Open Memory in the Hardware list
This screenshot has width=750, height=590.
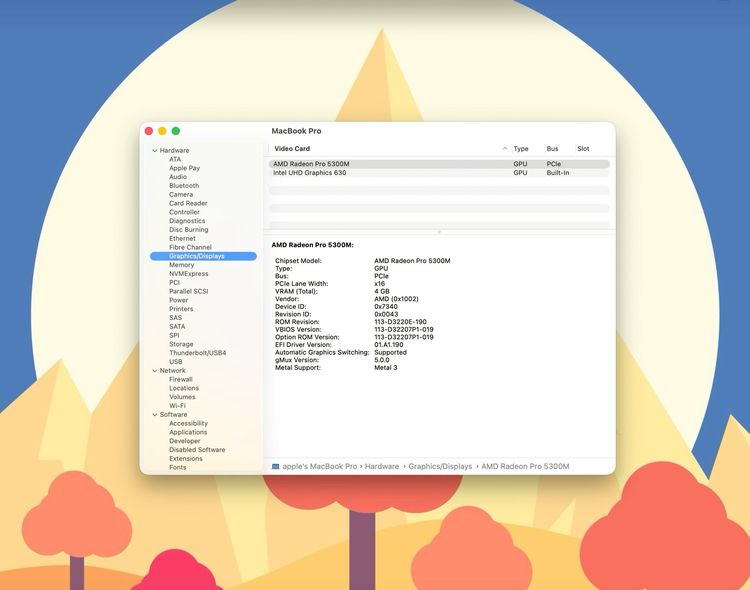(182, 265)
